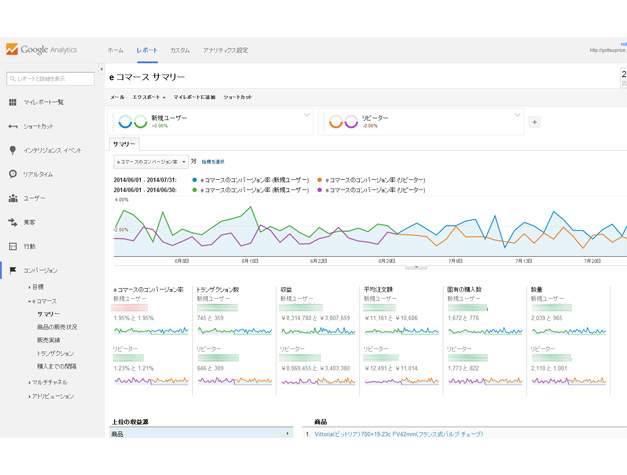Screen dimensions: 627x475
Task: Click the transactions new users sparkline
Action: pos(235,331)
